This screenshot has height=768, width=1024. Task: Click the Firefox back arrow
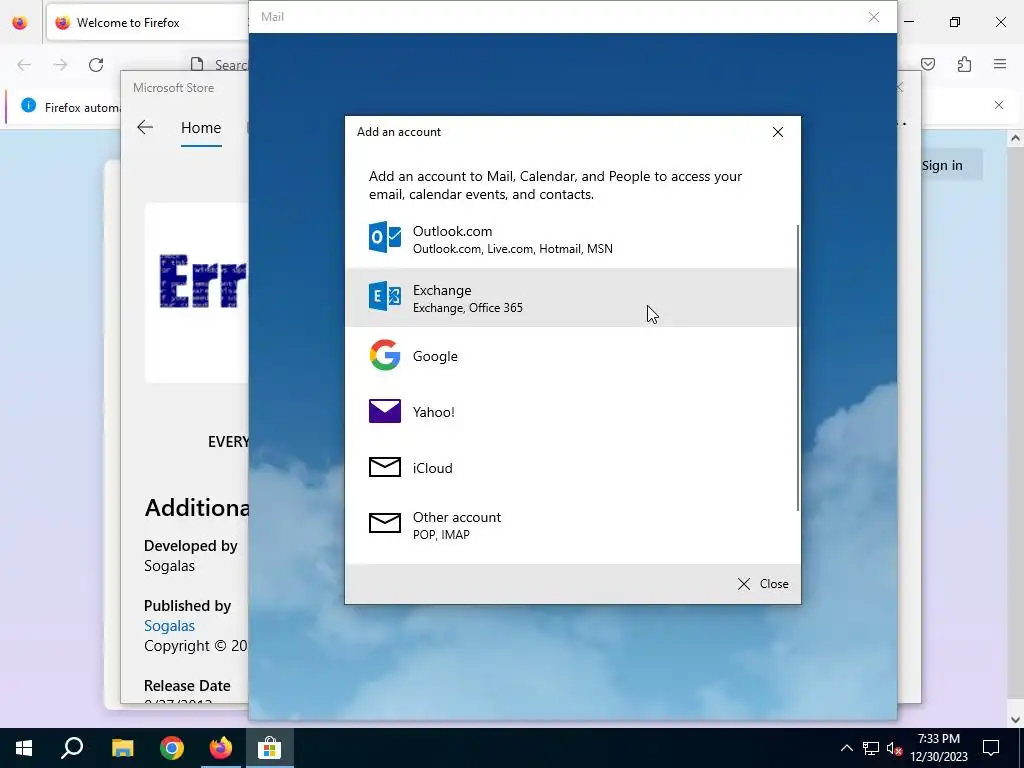pyautogui.click(x=24, y=65)
